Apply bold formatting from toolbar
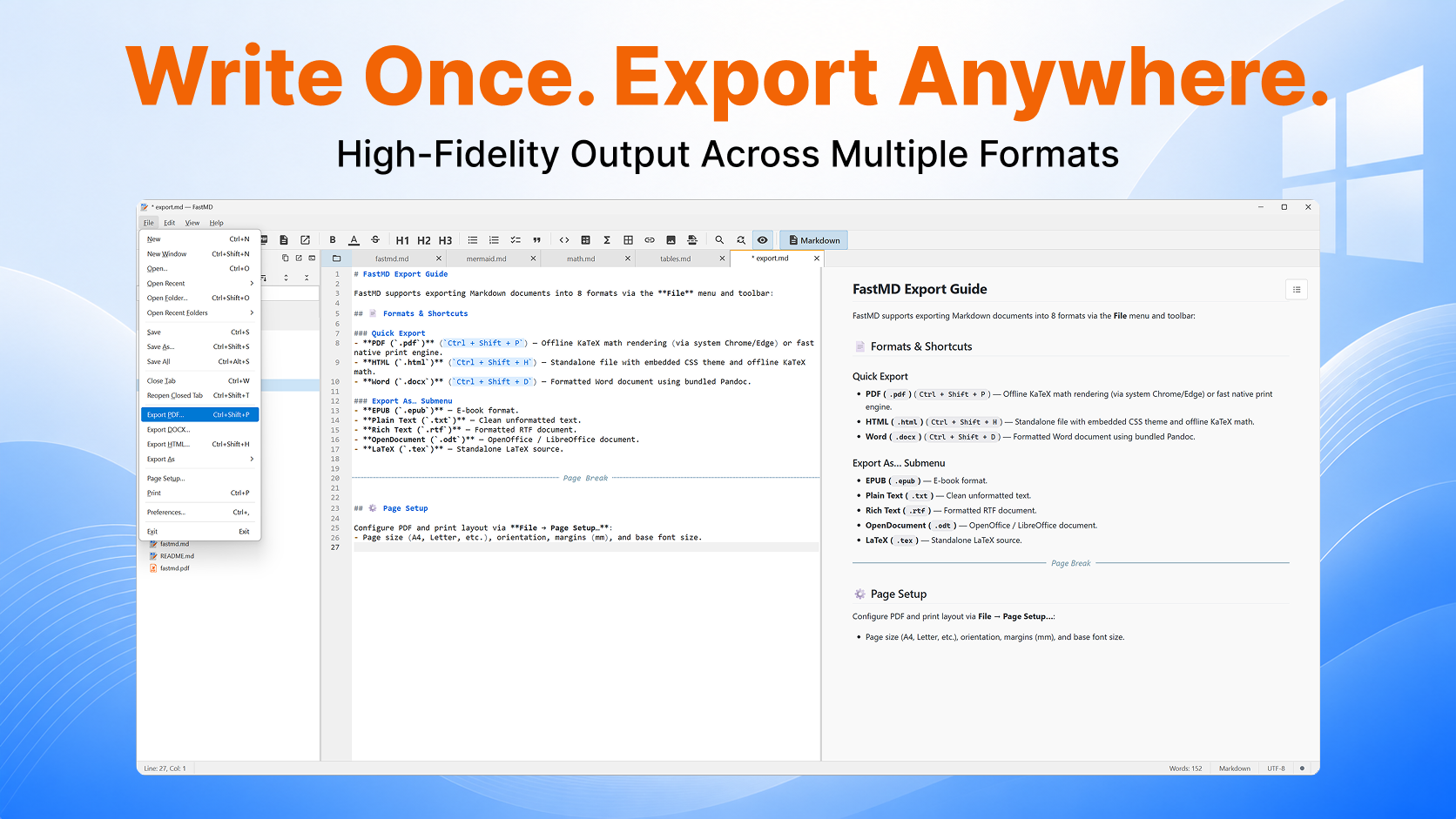The image size is (1456, 819). [333, 240]
